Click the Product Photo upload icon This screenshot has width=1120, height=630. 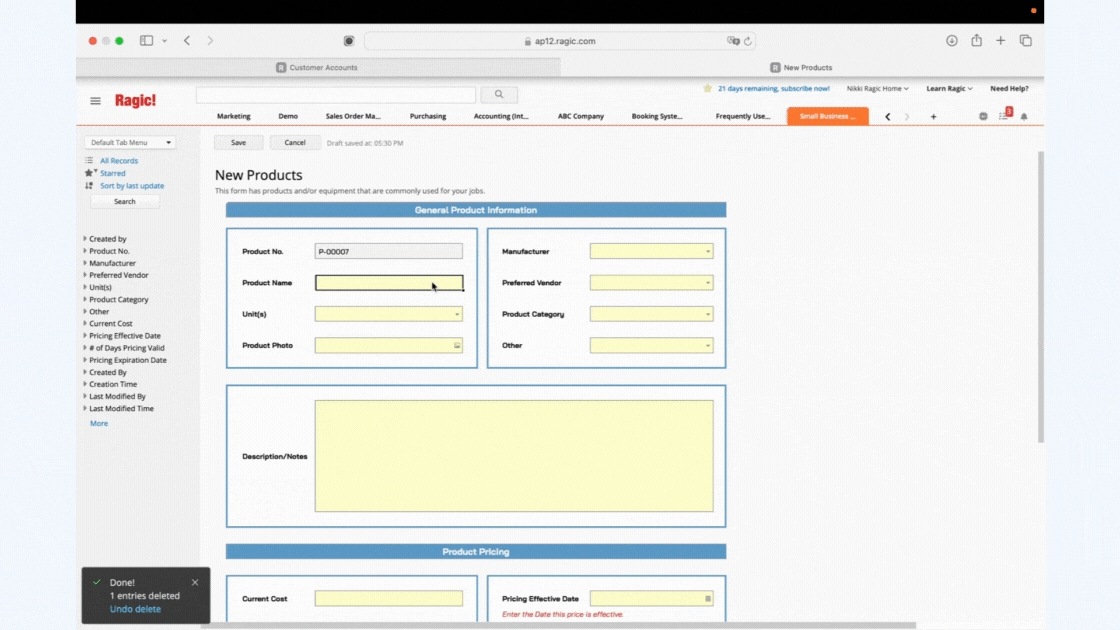click(x=457, y=346)
